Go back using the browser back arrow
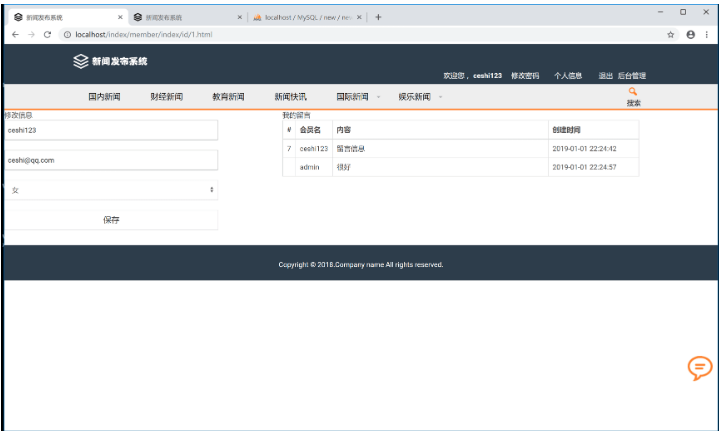The height and width of the screenshot is (431, 719). point(15,34)
